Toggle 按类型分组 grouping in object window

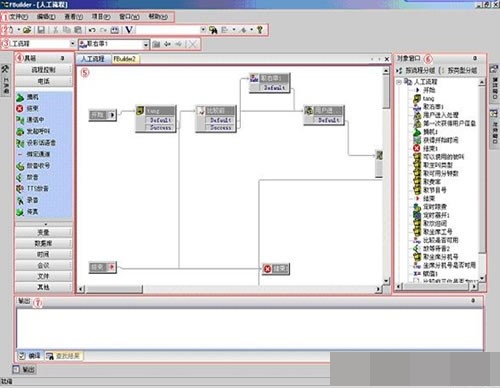coord(461,70)
